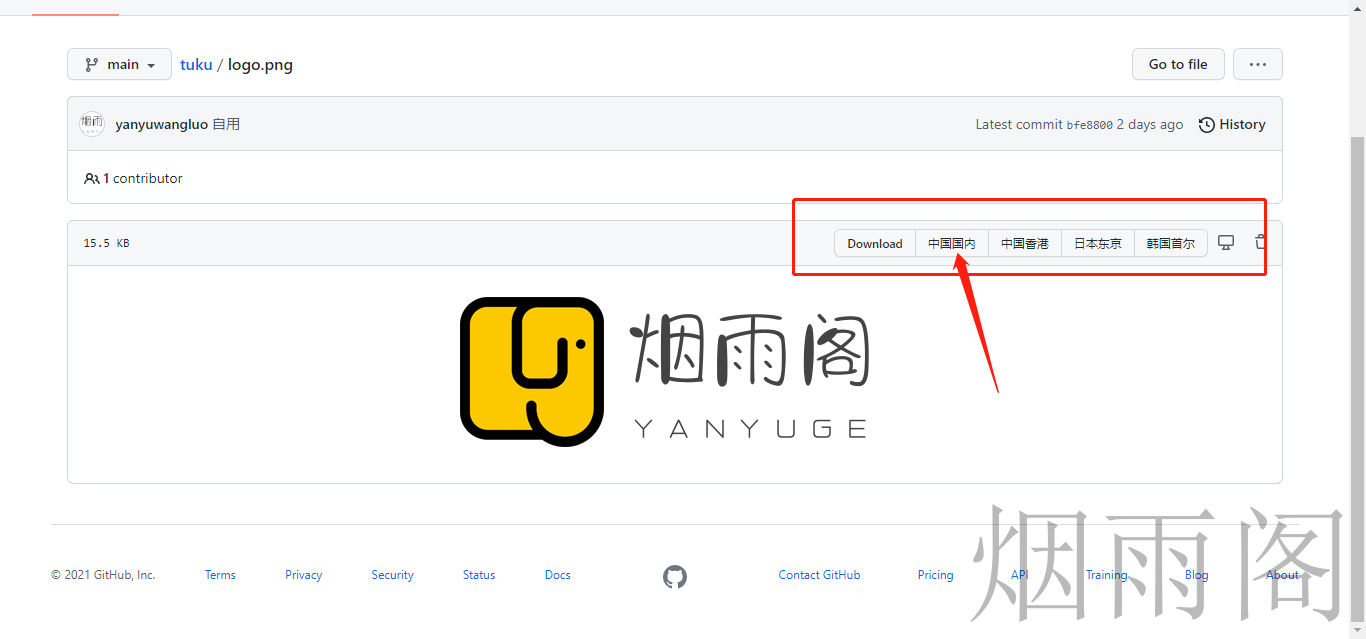
Task: View file History
Action: 1232,124
